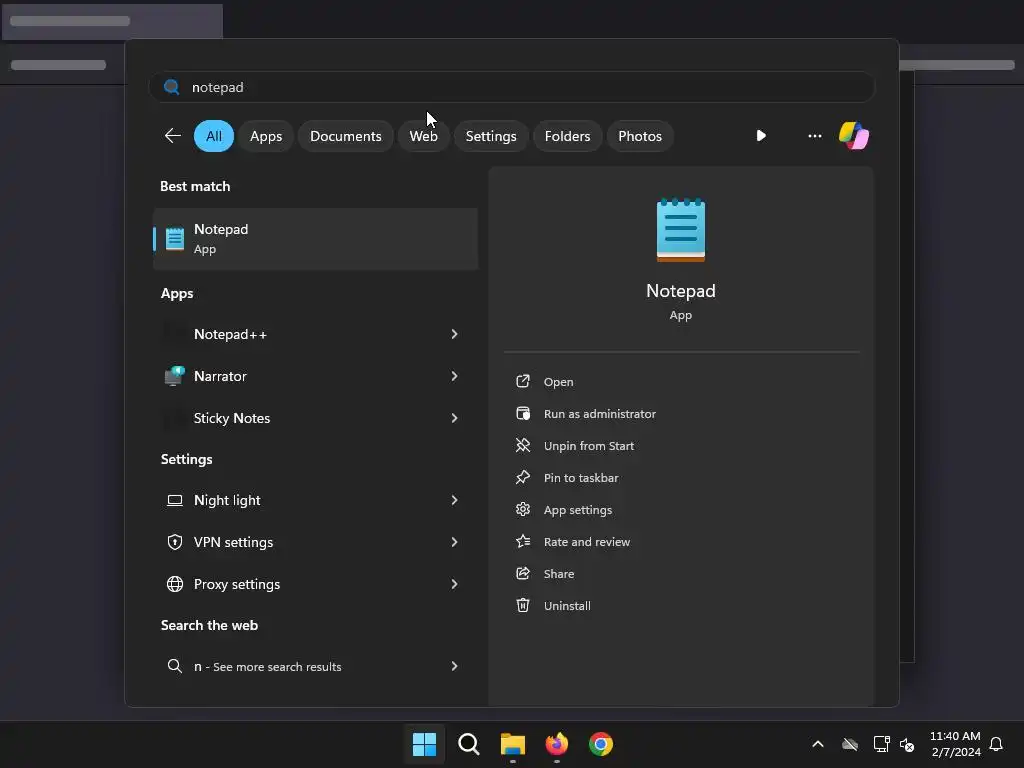Image resolution: width=1024 pixels, height=768 pixels.
Task: Expand Notepad++ result chevron
Action: [455, 334]
